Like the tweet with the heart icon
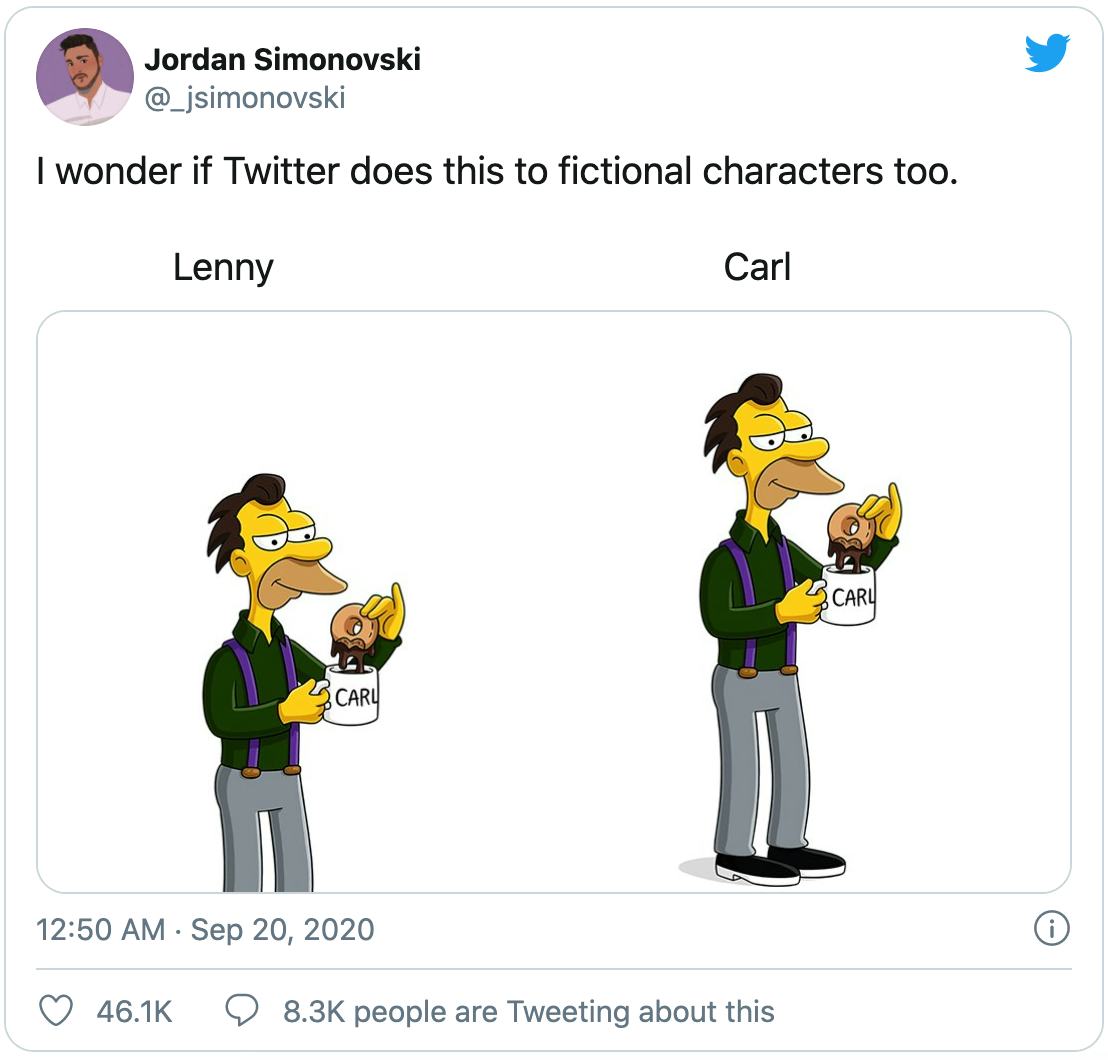 pos(56,1011)
